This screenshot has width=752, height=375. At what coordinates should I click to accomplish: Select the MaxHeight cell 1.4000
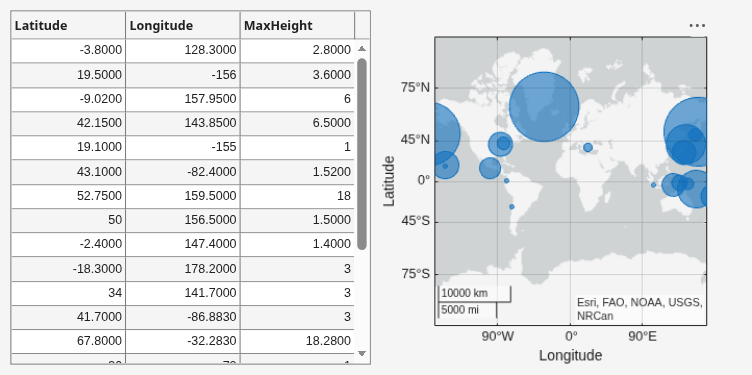coord(297,244)
